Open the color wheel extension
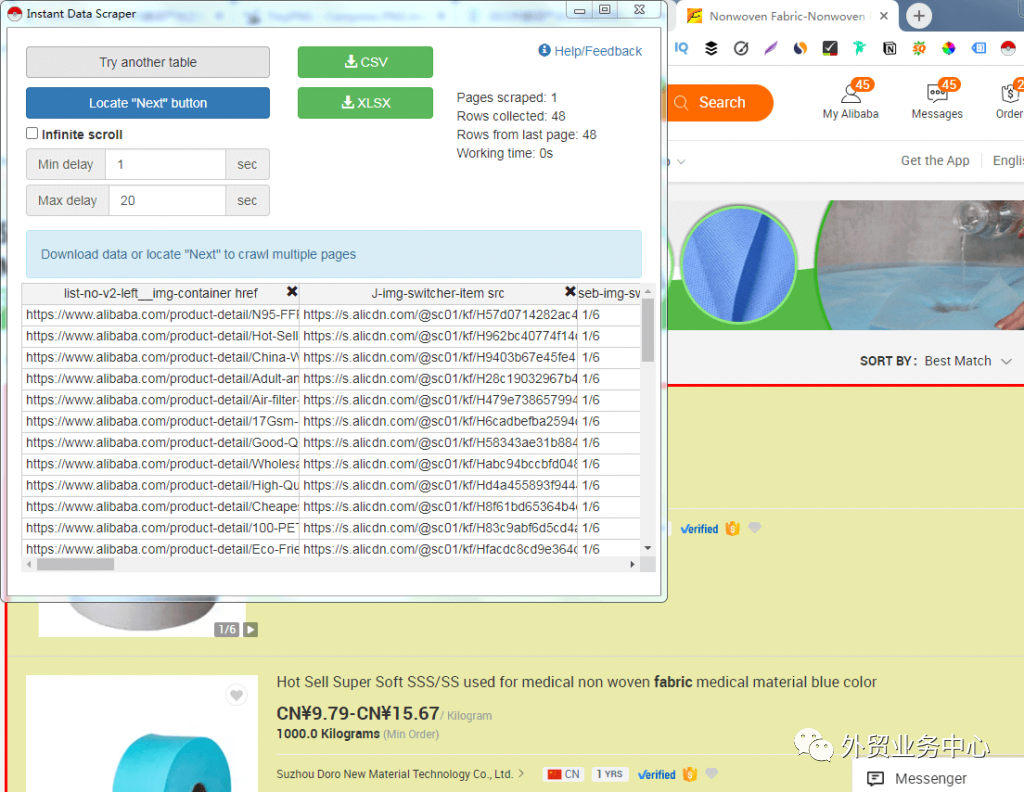 (x=948, y=48)
